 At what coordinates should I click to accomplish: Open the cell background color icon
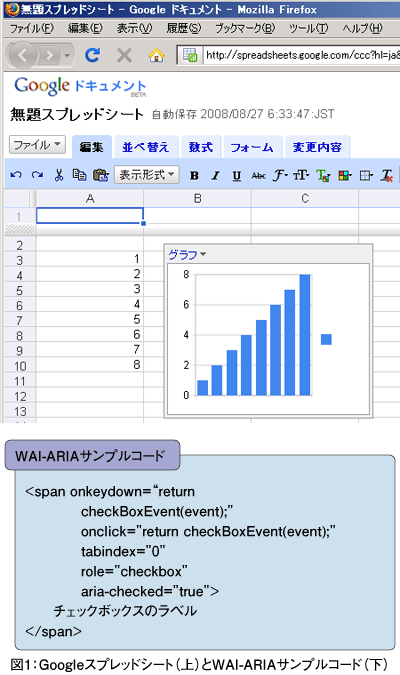click(344, 176)
